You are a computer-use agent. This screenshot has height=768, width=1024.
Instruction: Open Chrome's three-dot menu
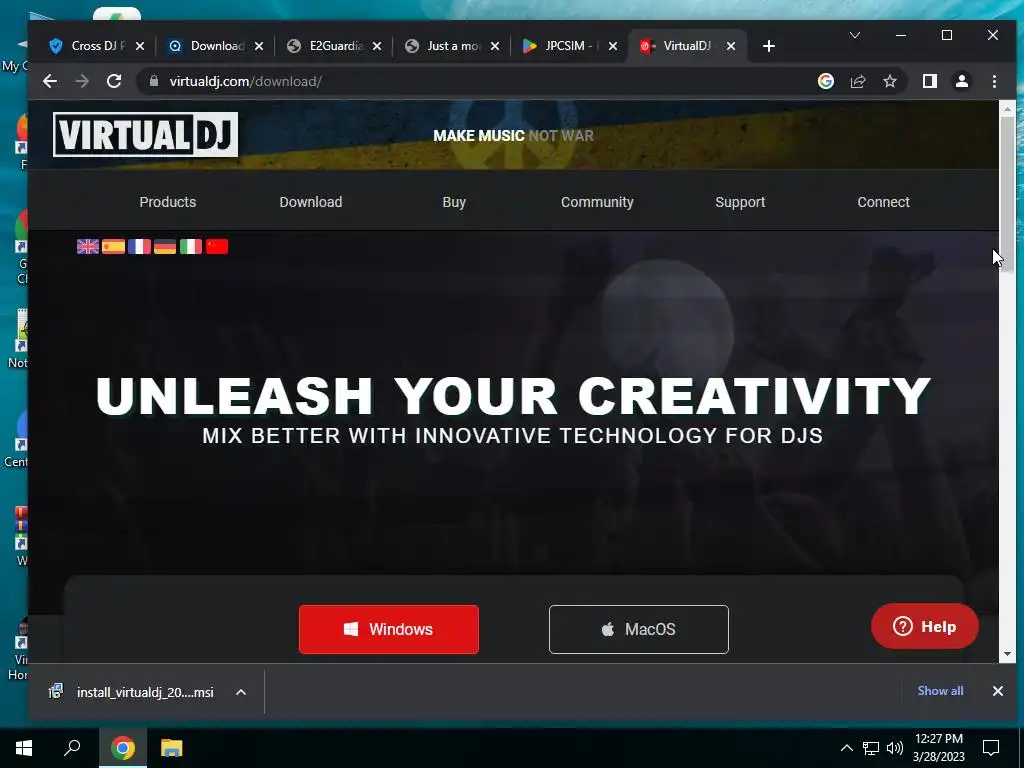[x=994, y=81]
